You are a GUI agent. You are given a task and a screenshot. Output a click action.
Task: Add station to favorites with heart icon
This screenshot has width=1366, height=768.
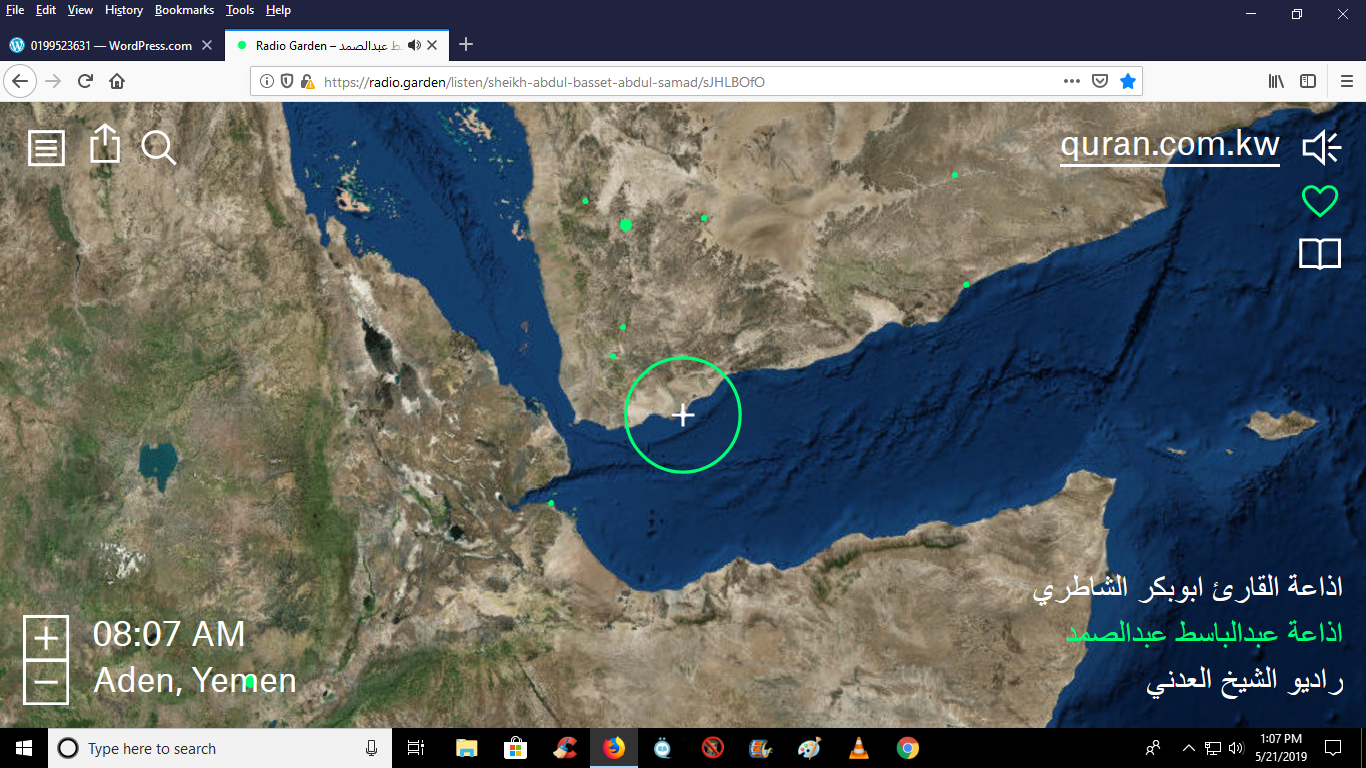[1319, 201]
